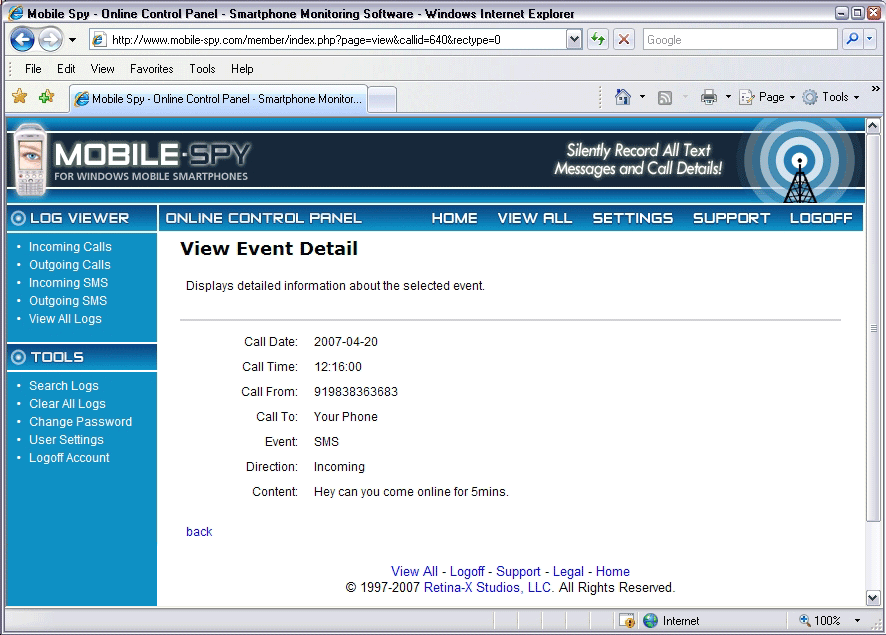Click VIEW ALL in top navigation
This screenshot has height=635, width=886.
coord(535,218)
